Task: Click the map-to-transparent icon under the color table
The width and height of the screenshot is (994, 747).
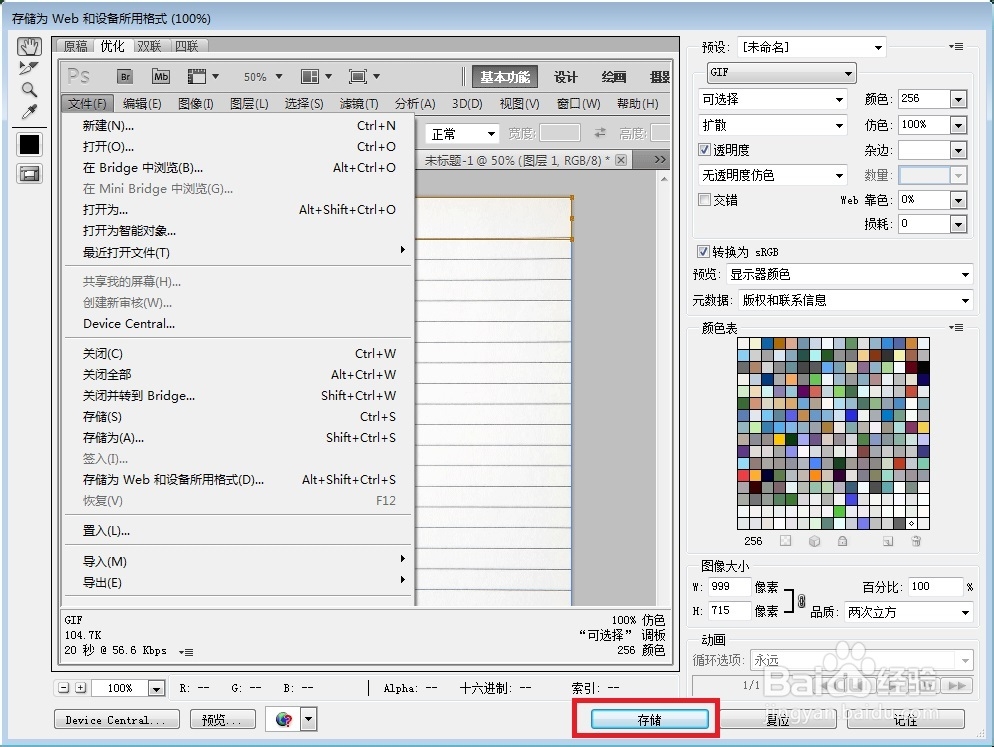Action: pyautogui.click(x=785, y=541)
